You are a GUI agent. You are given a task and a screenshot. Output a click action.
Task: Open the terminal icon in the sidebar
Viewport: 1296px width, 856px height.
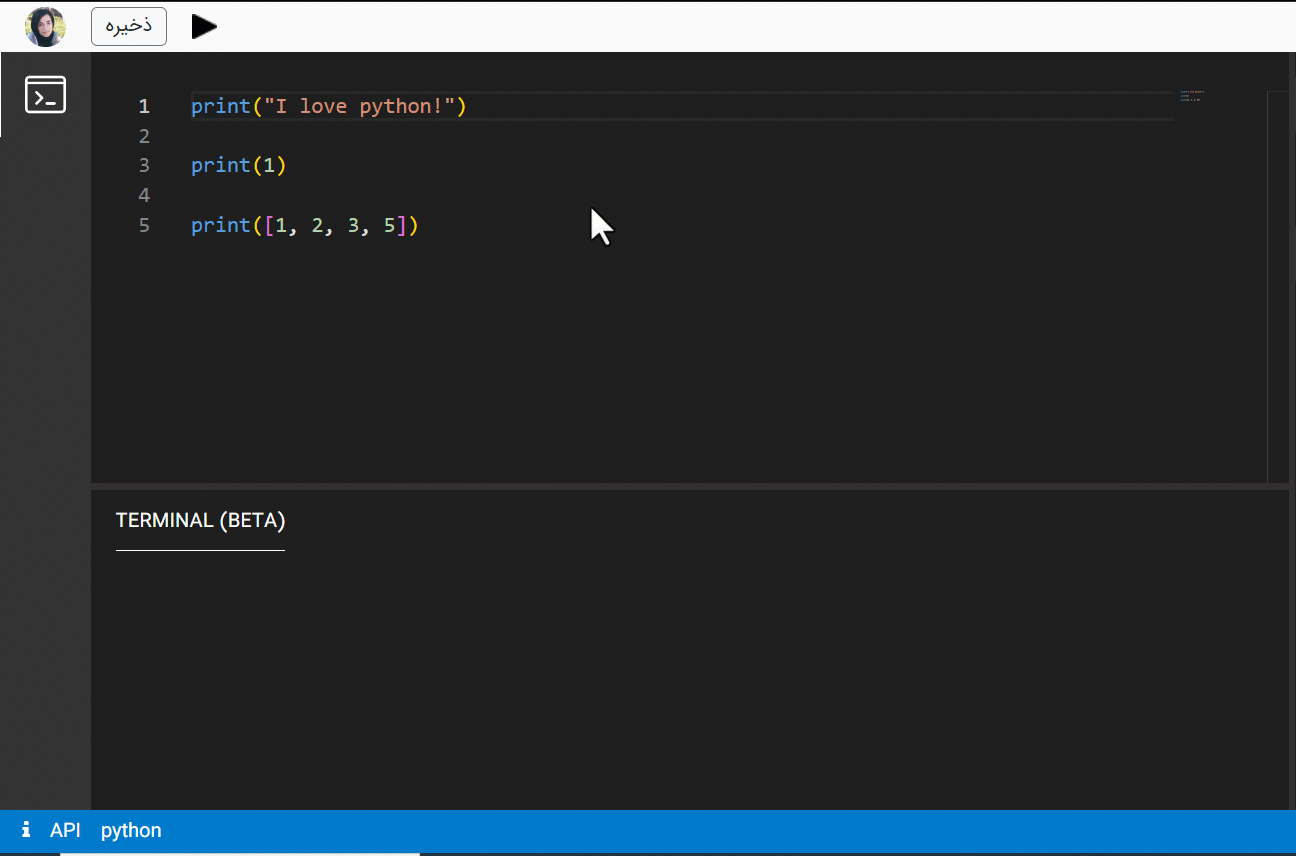[45, 95]
